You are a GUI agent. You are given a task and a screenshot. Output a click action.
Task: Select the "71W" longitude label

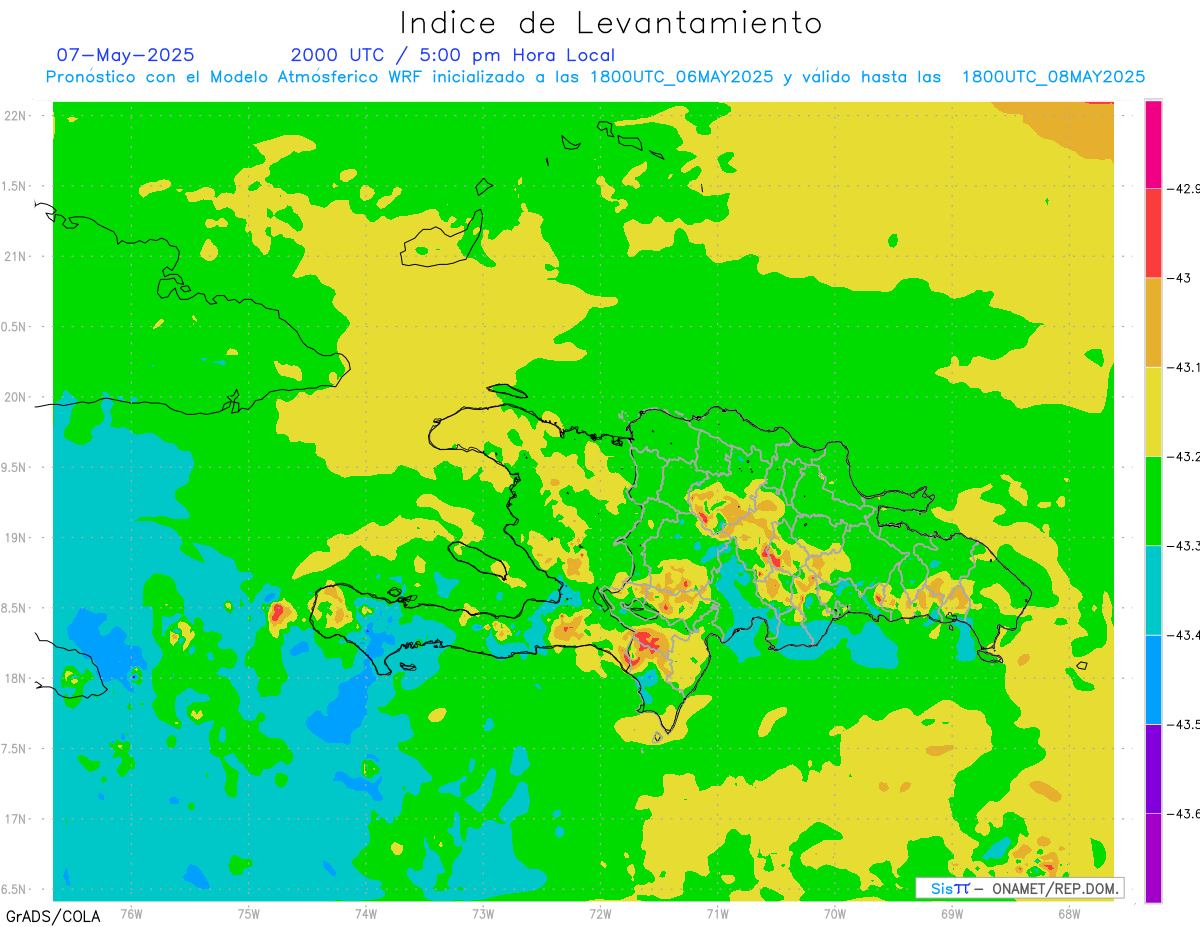point(717,913)
